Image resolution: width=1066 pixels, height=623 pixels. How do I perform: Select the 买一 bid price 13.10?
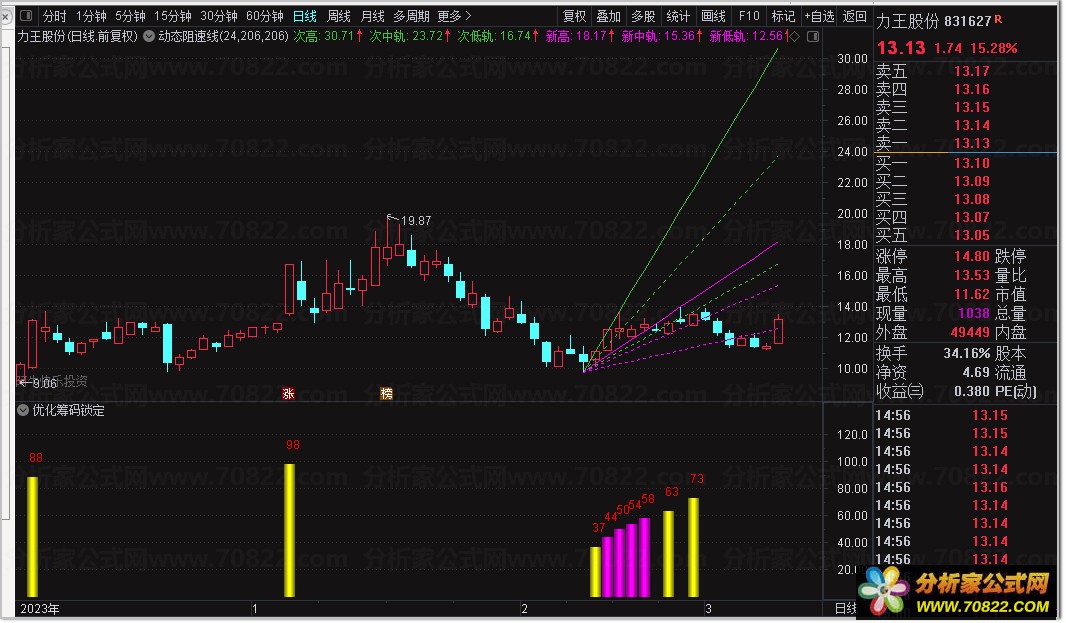pos(972,163)
